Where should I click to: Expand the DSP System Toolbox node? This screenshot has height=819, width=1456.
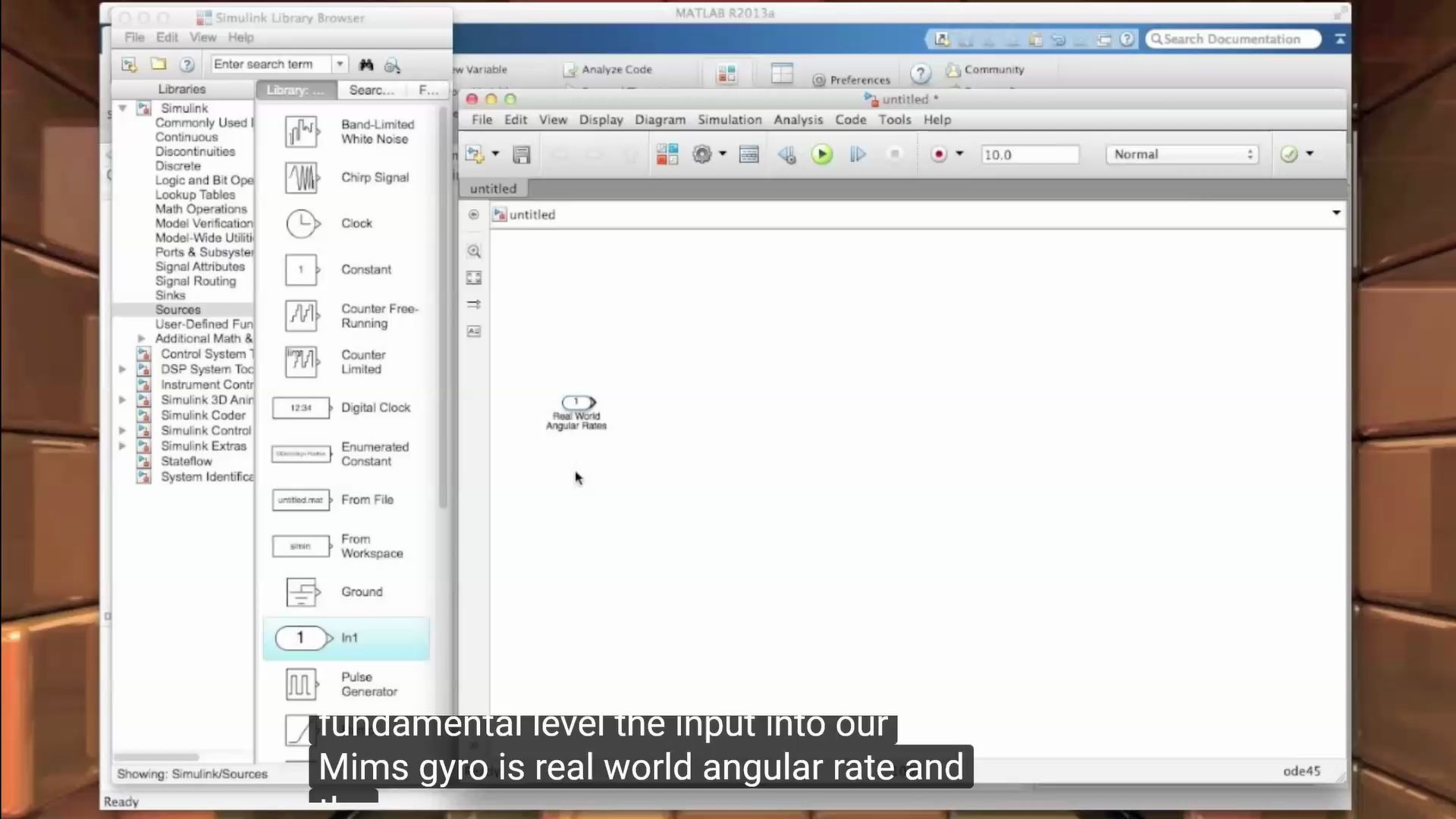tap(122, 369)
